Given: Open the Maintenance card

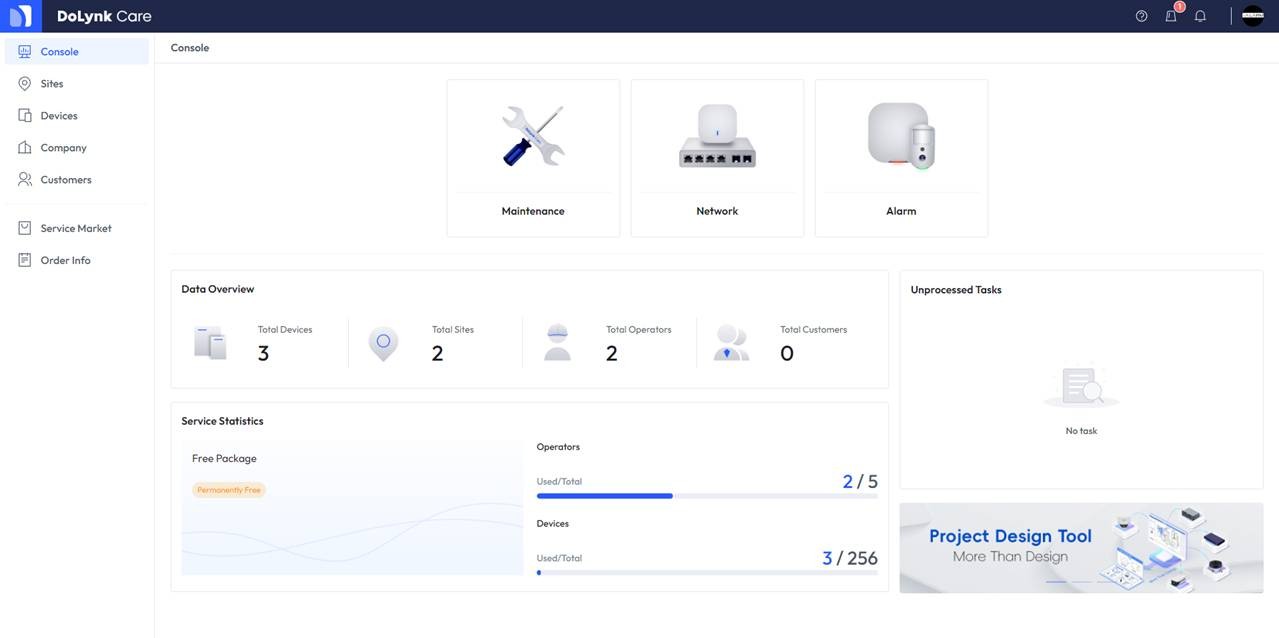Looking at the screenshot, I should (x=533, y=158).
